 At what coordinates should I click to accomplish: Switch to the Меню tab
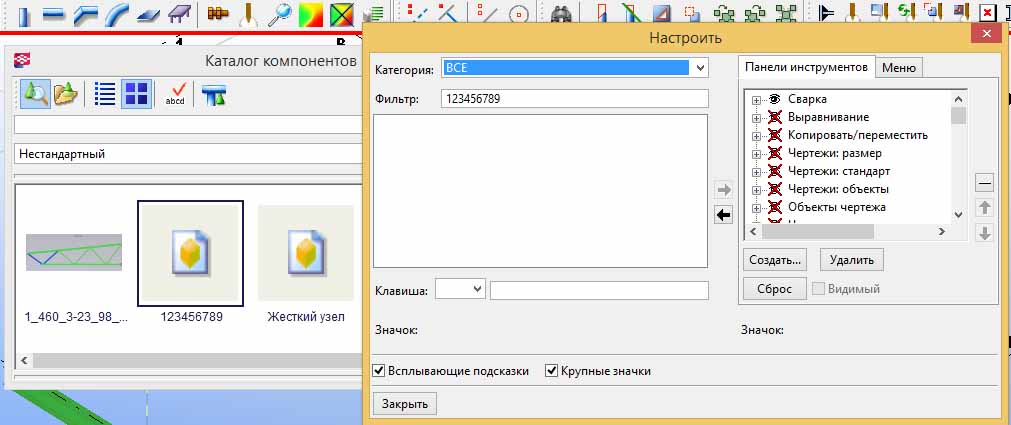tap(899, 68)
